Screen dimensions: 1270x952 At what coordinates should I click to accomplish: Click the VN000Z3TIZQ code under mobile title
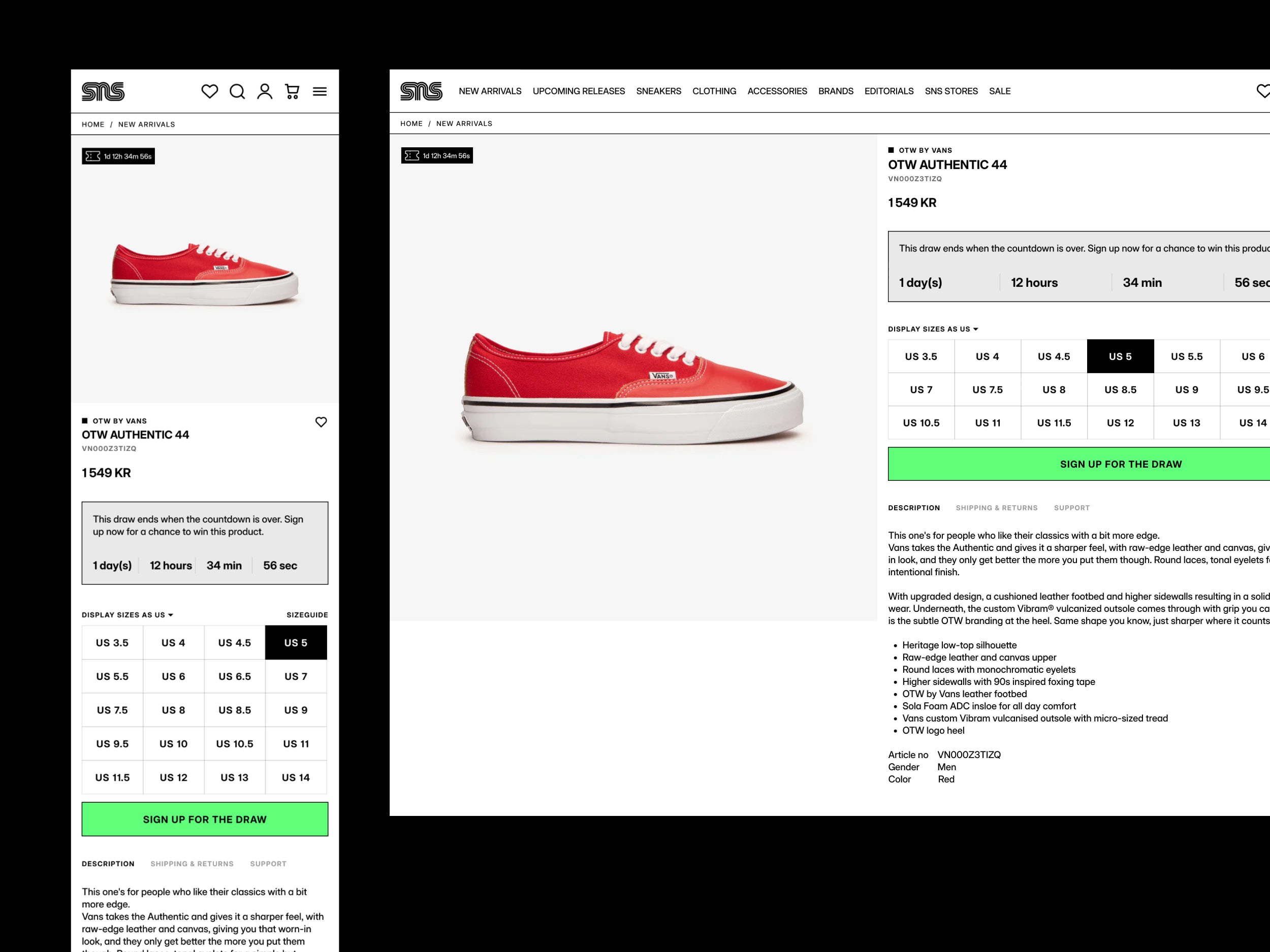[109, 449]
